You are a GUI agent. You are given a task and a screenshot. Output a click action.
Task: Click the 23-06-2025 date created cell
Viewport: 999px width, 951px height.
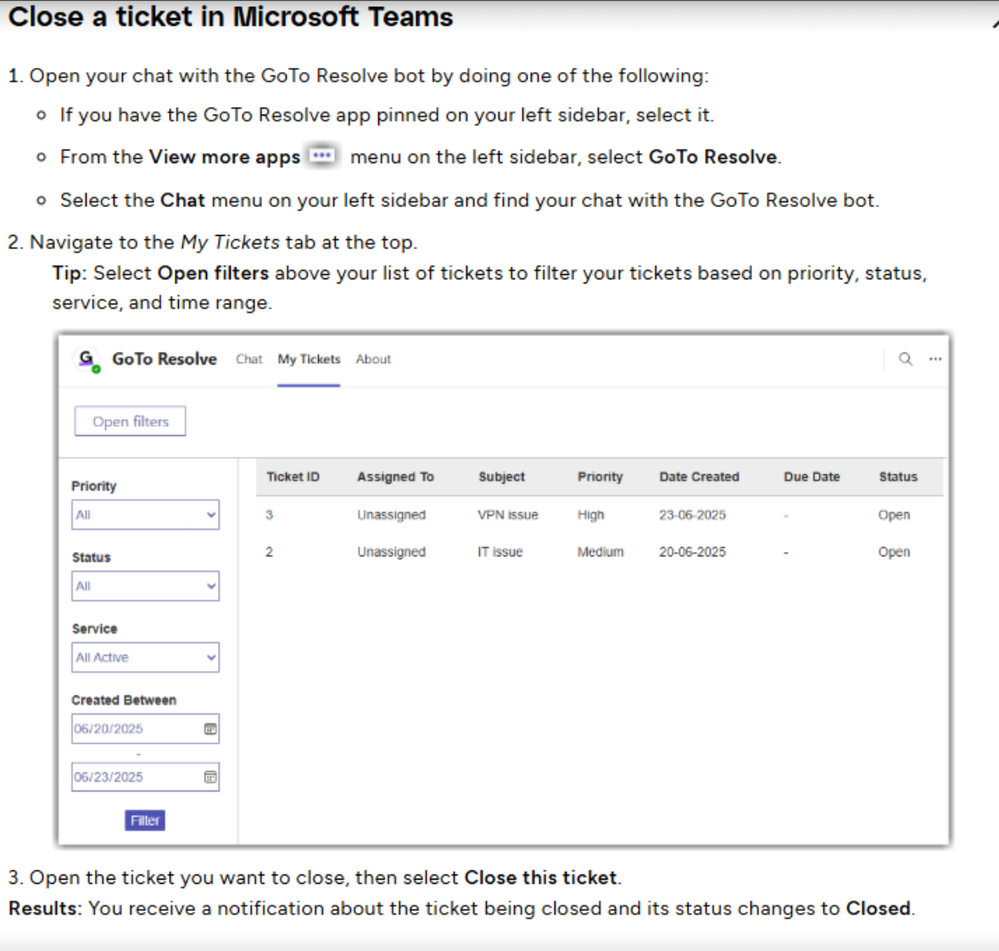point(692,515)
